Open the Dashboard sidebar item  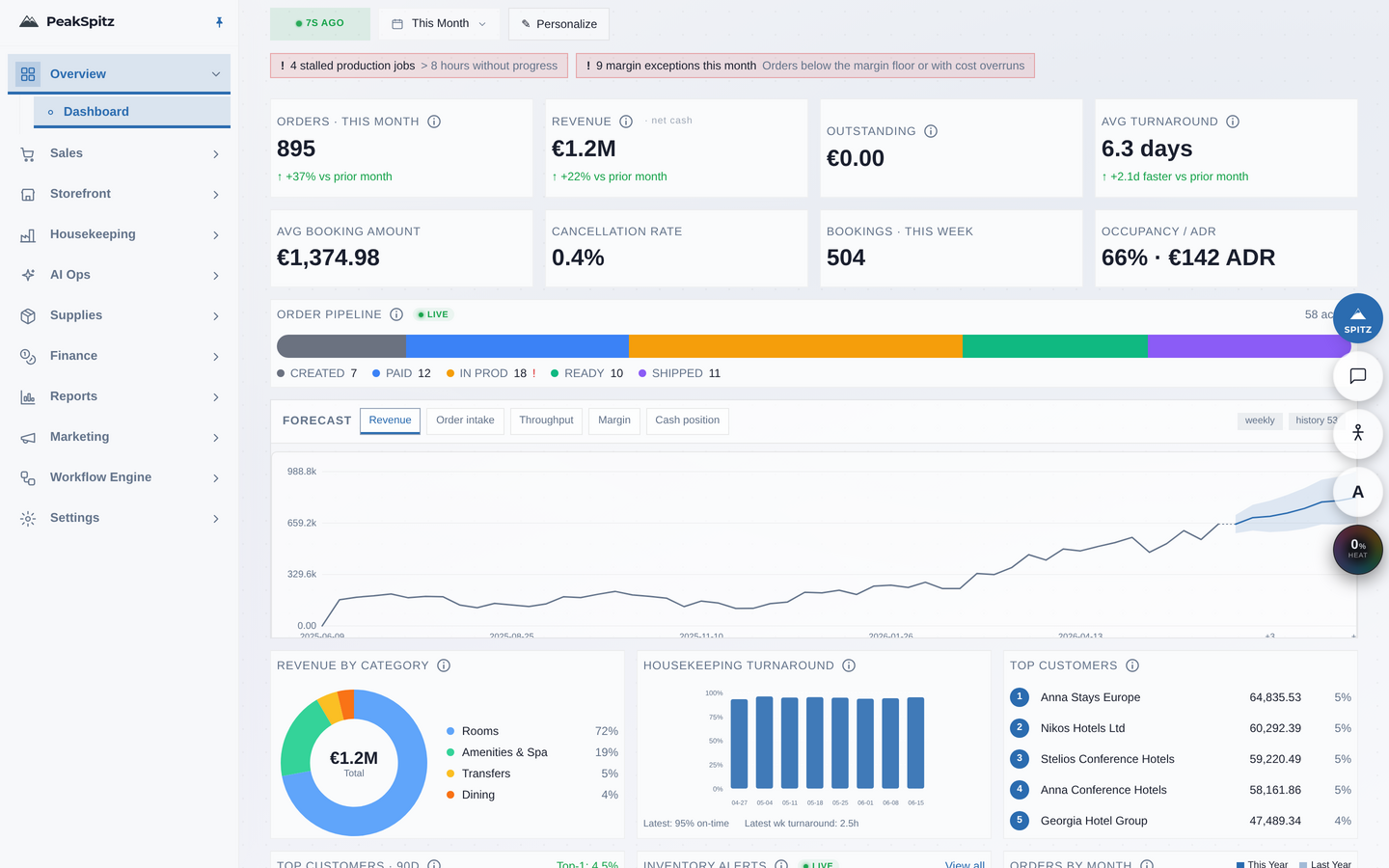(132, 112)
